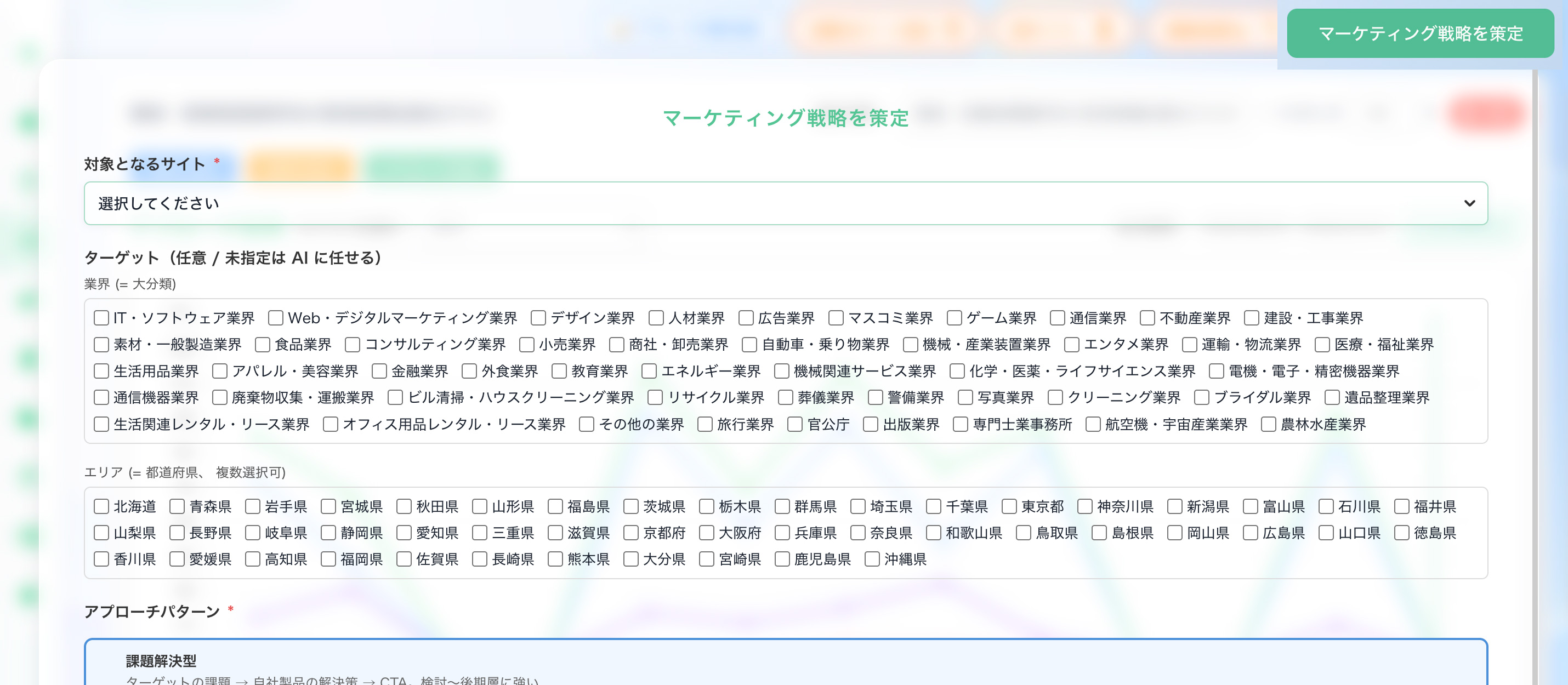This screenshot has height=685, width=1568.
Task: Check the IT・ソフトウェア業界 checkbox
Action: pyautogui.click(x=101, y=318)
